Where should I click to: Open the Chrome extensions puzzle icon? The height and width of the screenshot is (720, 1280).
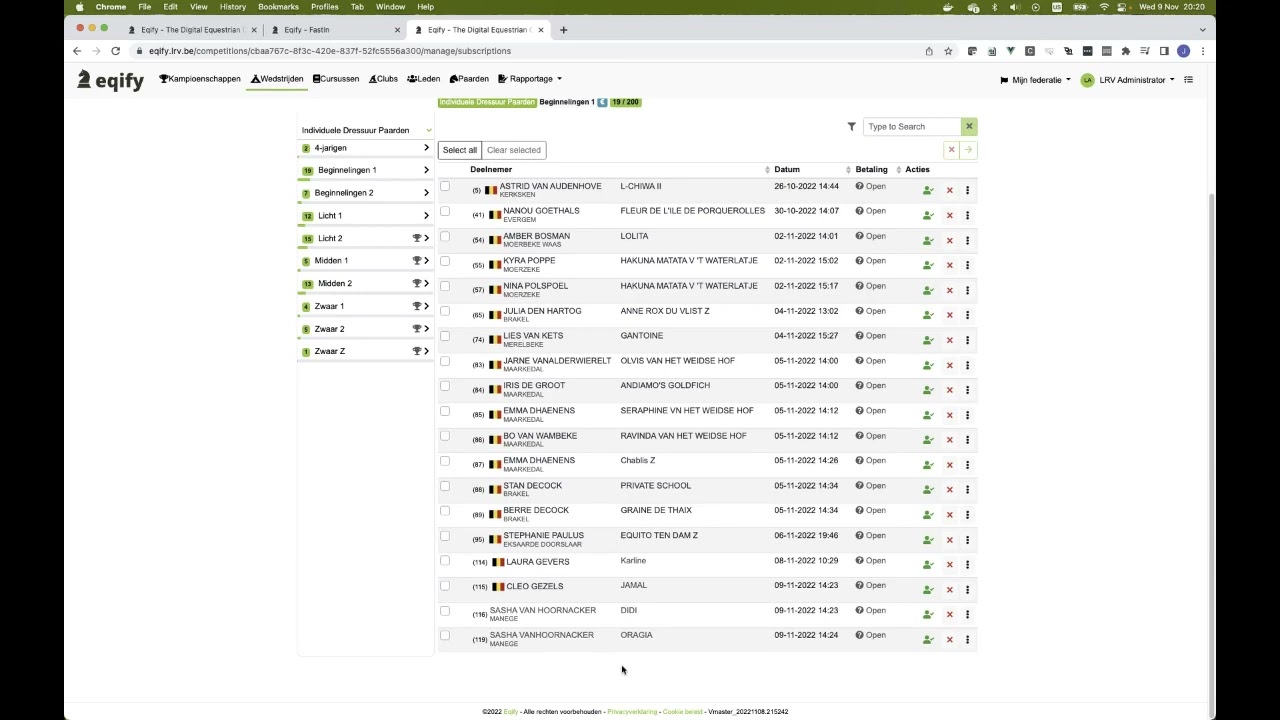pos(1125,51)
